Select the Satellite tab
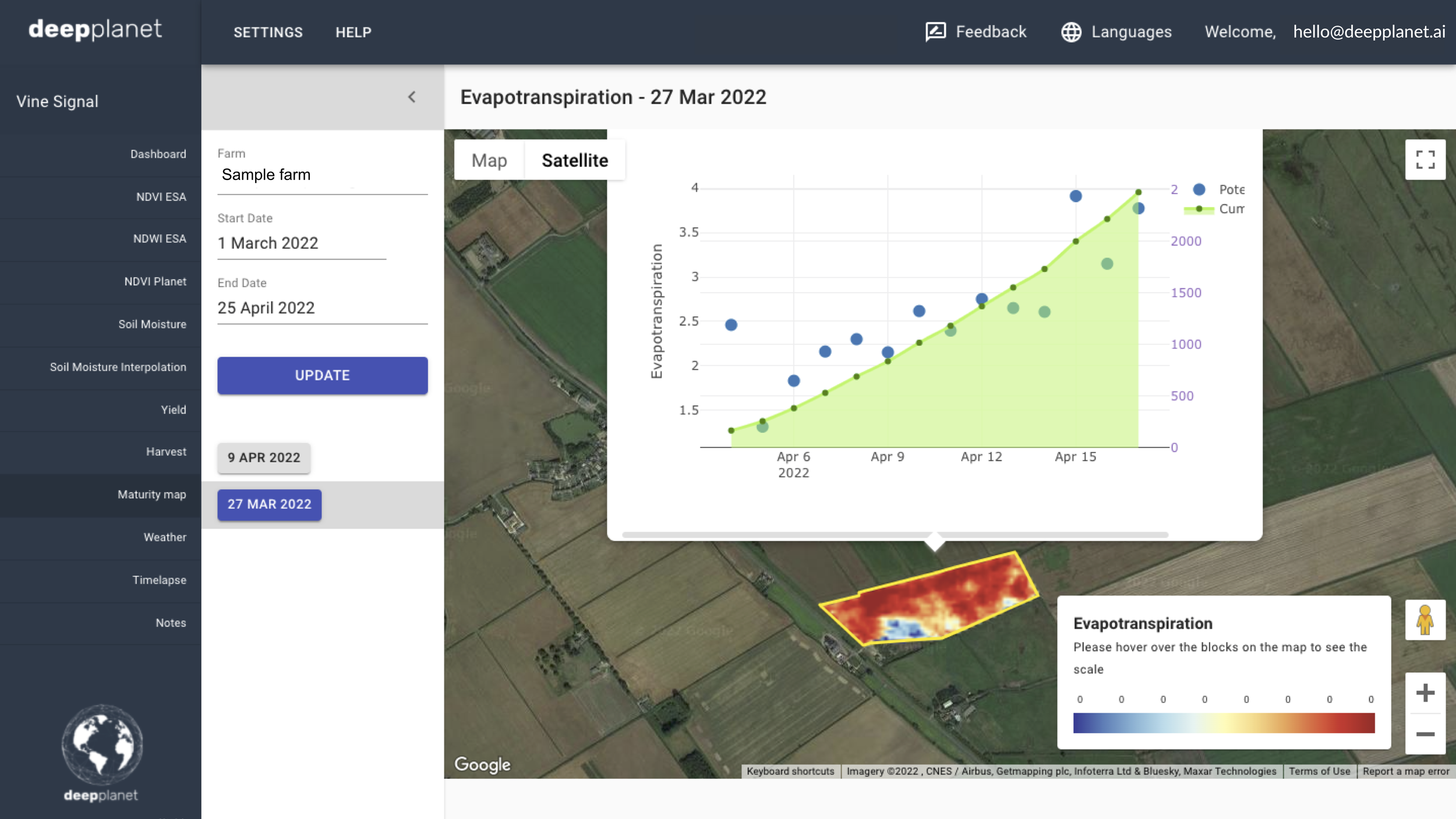The width and height of the screenshot is (1456, 819). [x=575, y=160]
